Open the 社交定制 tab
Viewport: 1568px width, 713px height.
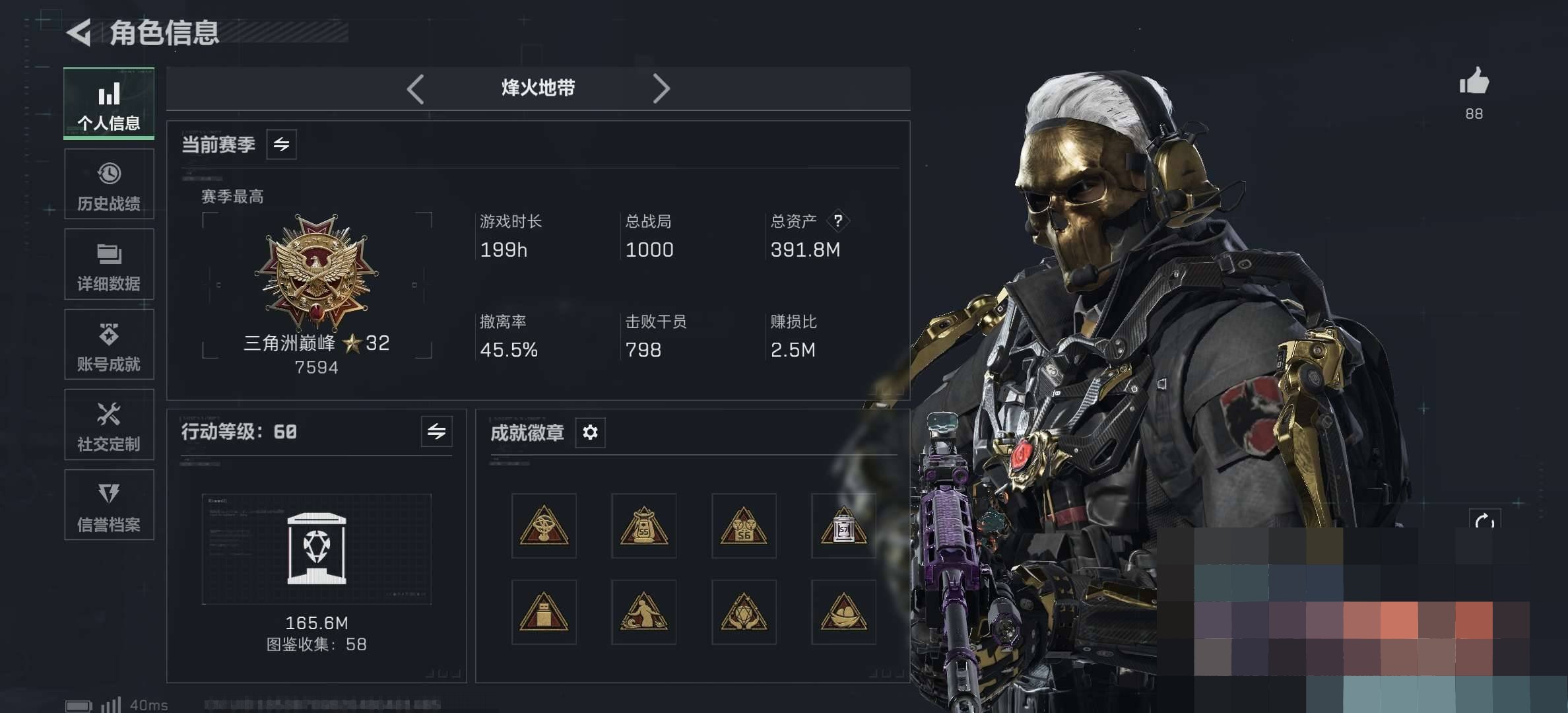tap(109, 424)
